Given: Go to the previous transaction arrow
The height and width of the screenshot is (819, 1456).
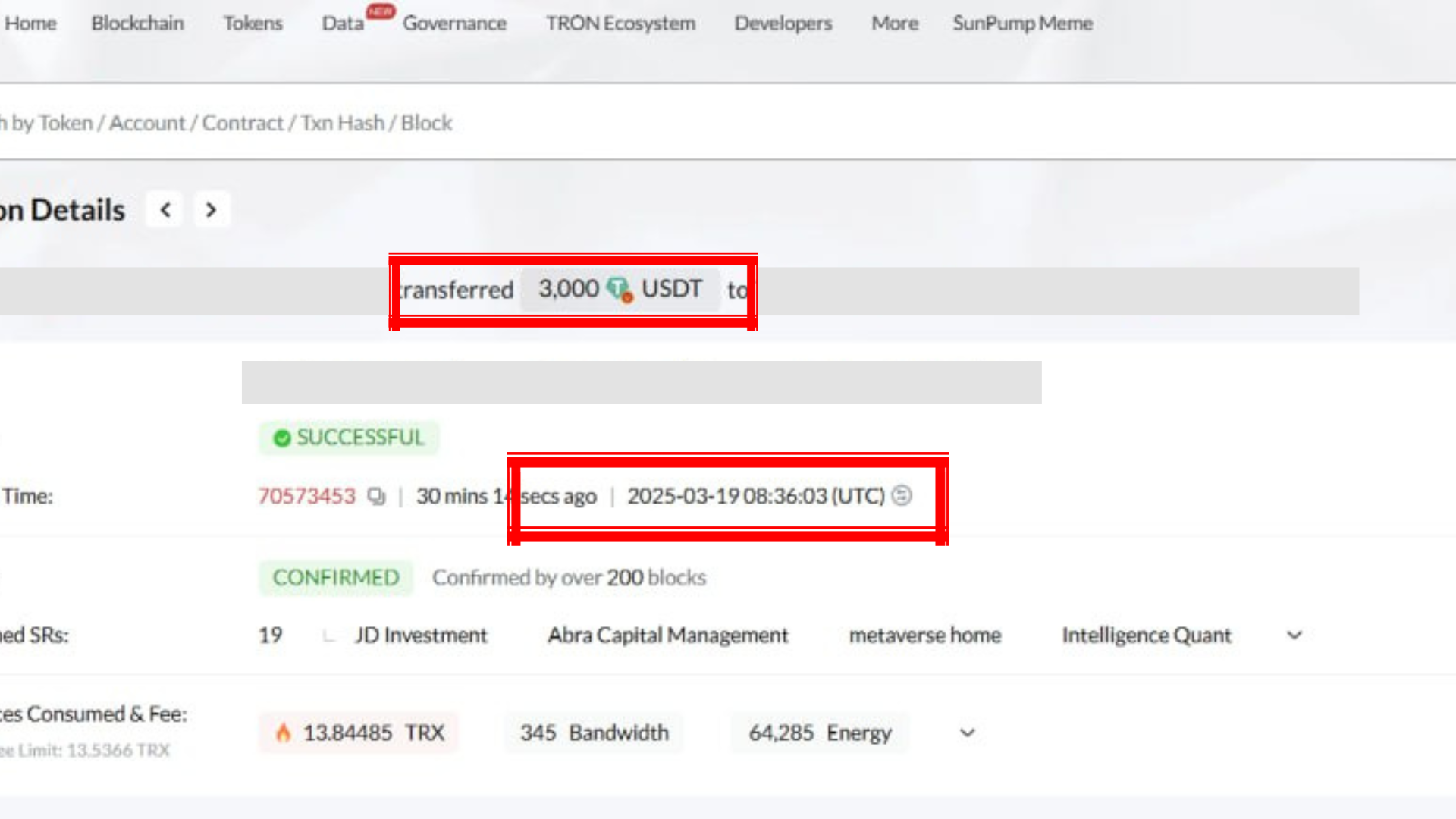Looking at the screenshot, I should [x=165, y=210].
